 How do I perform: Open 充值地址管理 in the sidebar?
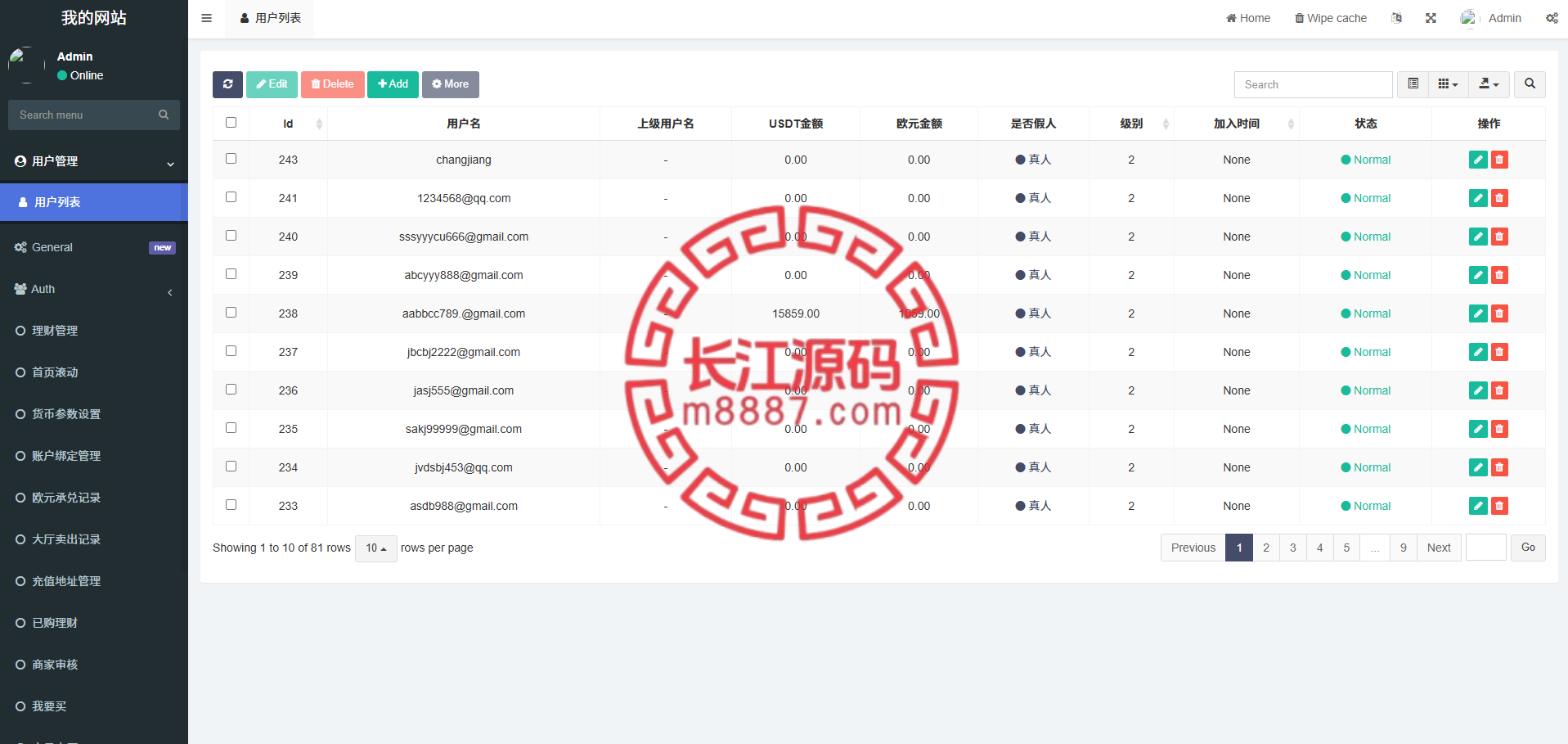point(94,581)
